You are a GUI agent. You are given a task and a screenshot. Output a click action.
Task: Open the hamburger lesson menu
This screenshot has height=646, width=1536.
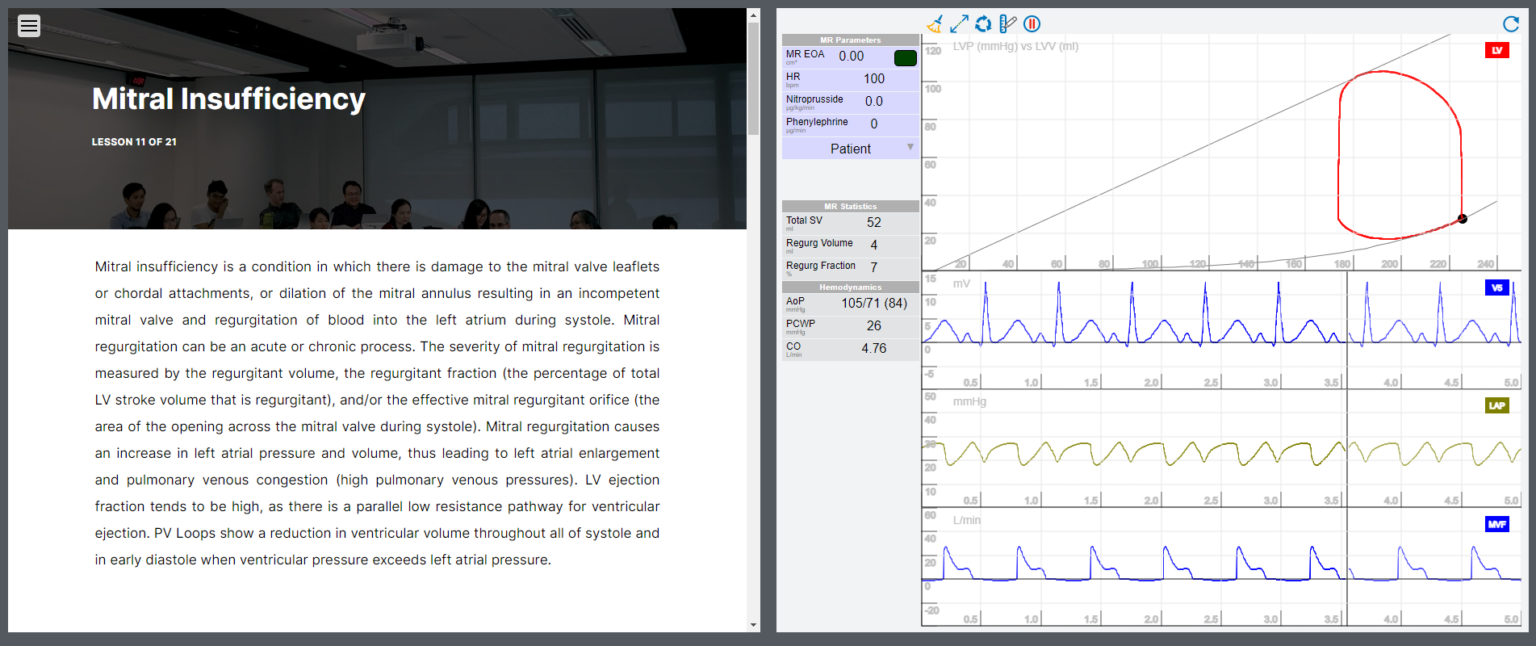tap(29, 26)
